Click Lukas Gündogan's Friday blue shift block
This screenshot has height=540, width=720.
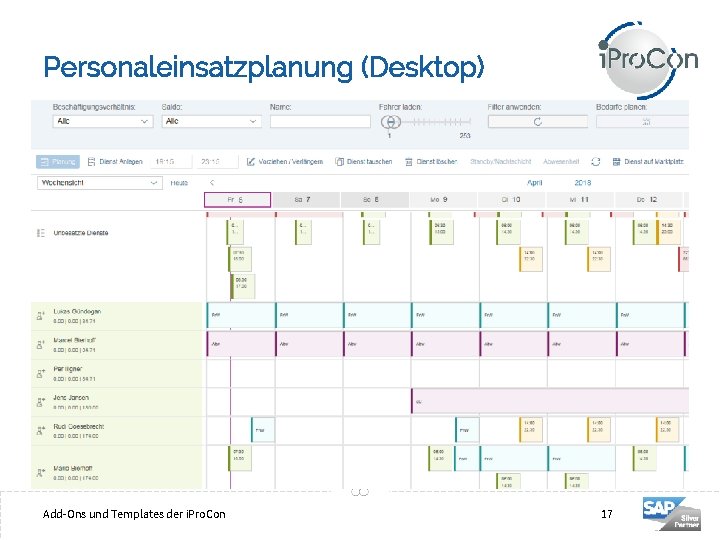pos(241,315)
